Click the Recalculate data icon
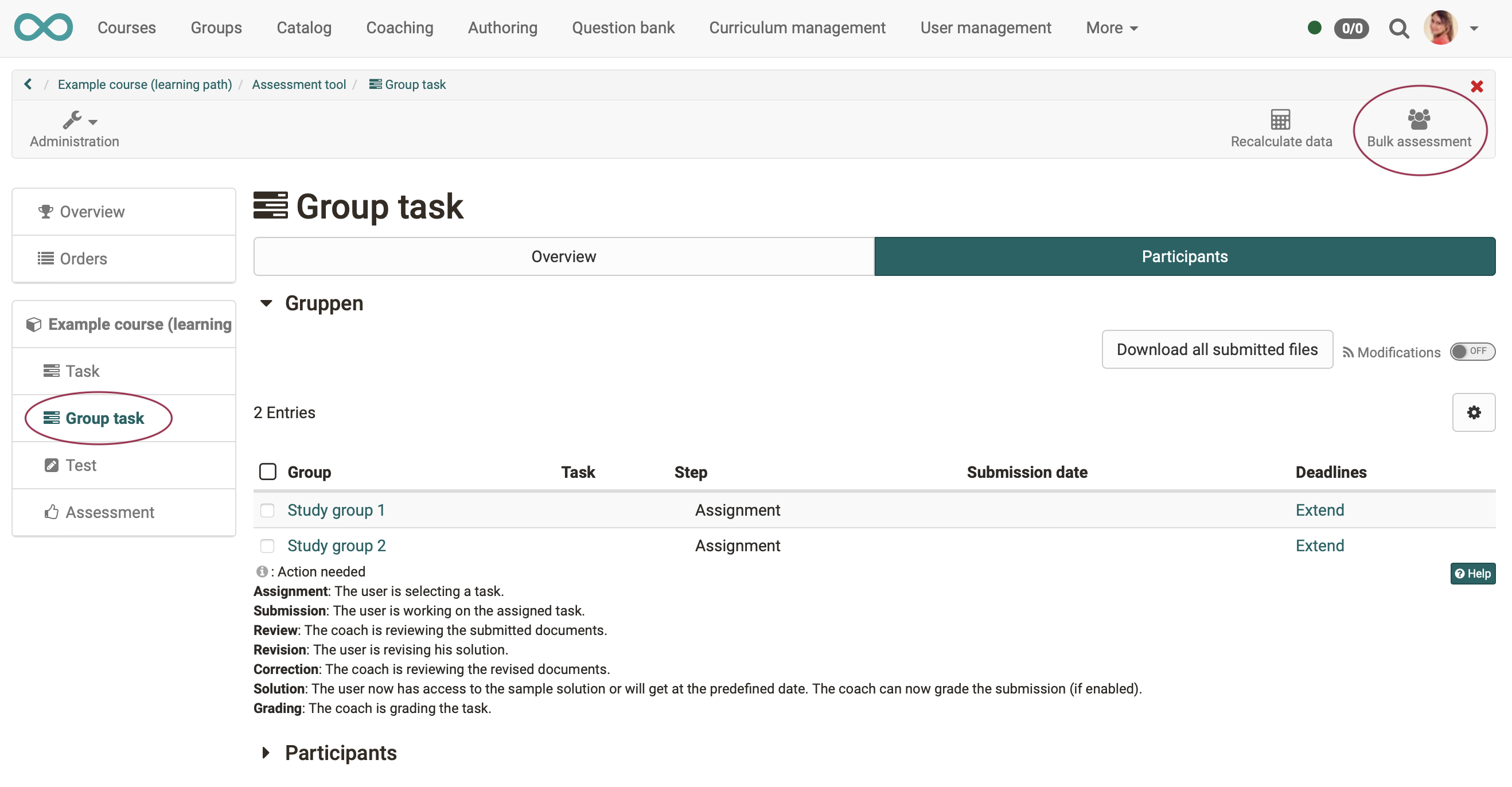 [x=1281, y=128]
